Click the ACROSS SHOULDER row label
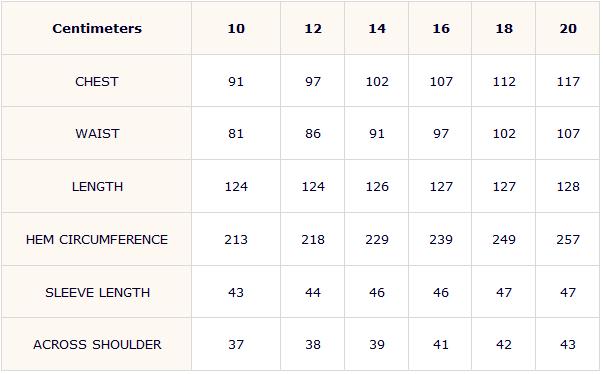 (x=97, y=344)
